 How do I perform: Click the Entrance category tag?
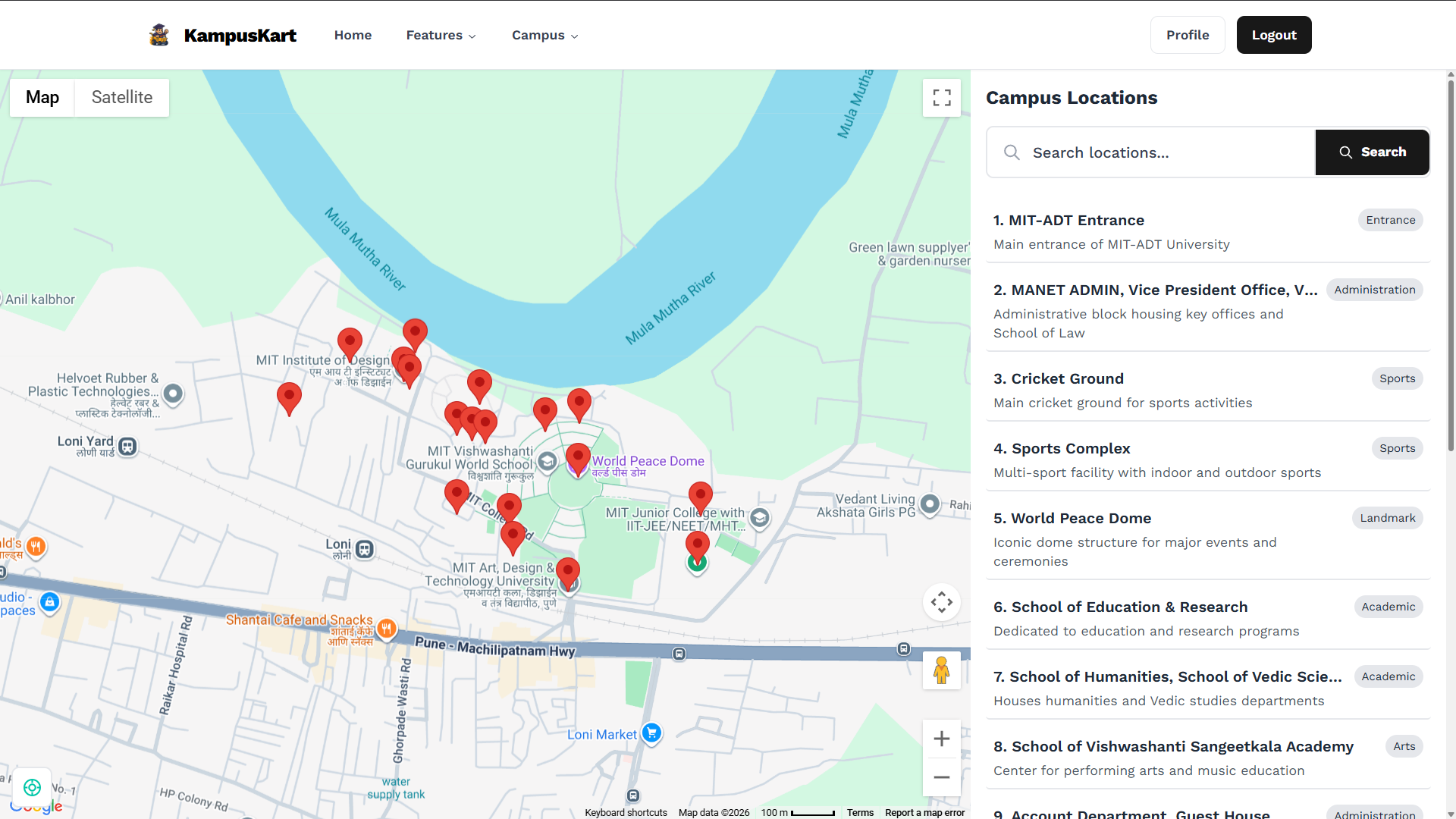click(x=1391, y=220)
